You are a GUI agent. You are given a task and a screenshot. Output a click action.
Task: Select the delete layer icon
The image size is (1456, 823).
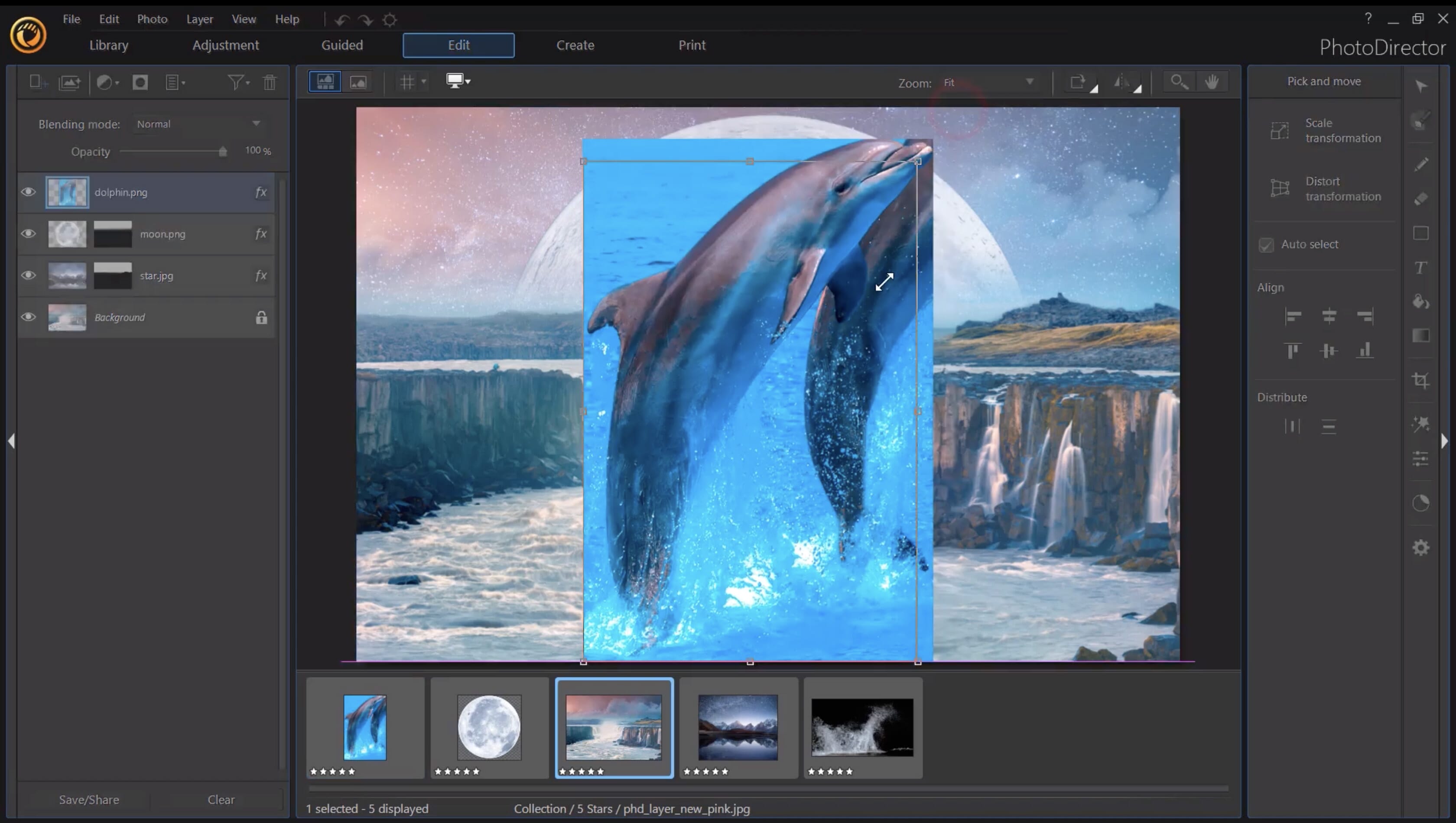coord(270,82)
